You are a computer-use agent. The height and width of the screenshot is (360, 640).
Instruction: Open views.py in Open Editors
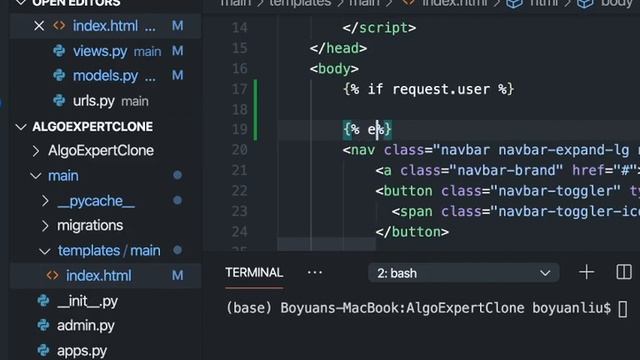point(100,51)
